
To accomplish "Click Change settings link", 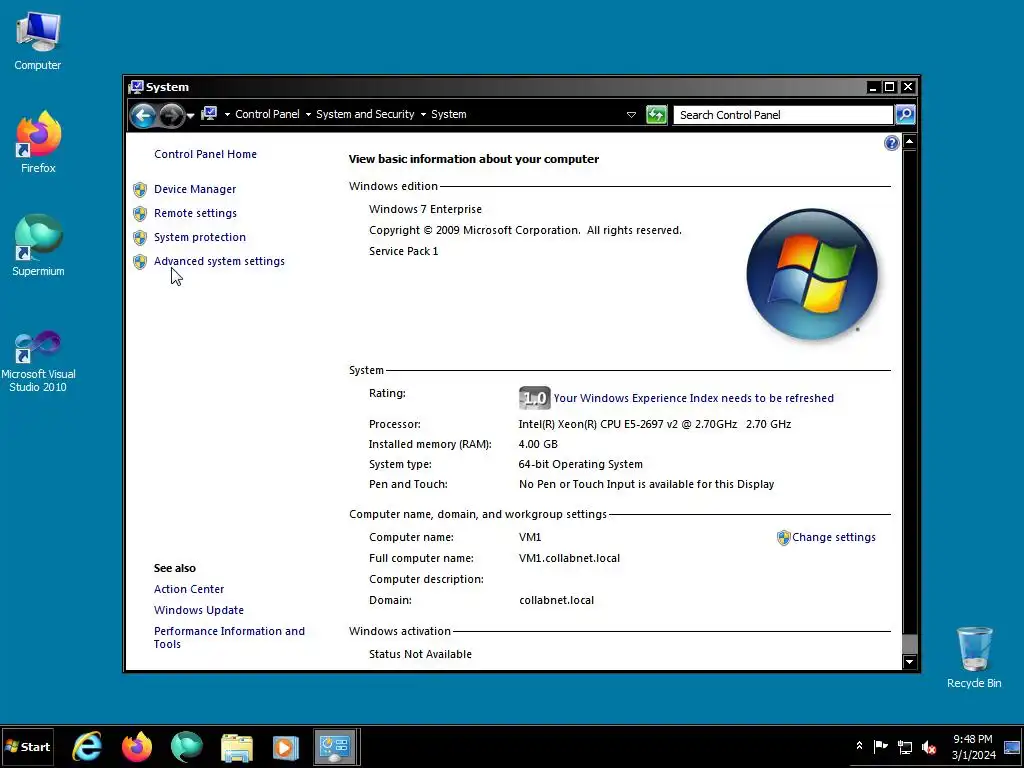I will click(x=833, y=537).
